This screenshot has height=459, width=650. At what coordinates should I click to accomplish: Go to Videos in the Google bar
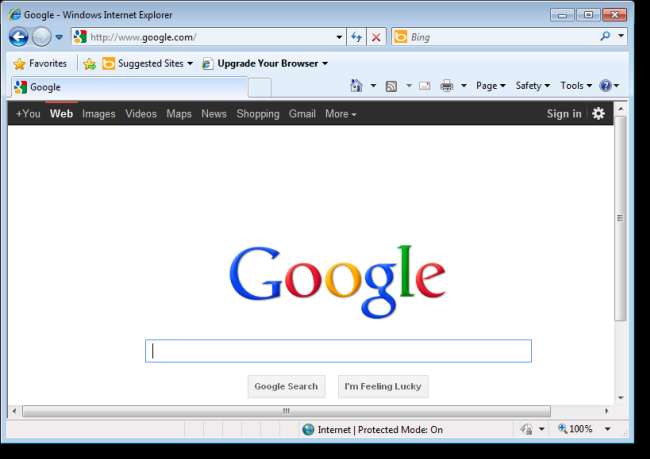click(141, 114)
